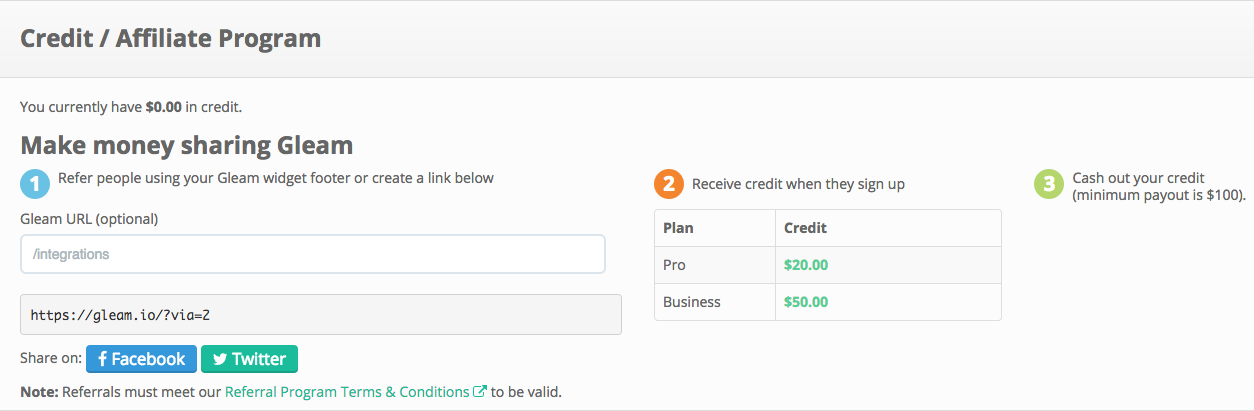Screen dimensions: 1254x411
Task: Open Referral Program Terms & Conditions link
Action: point(347,392)
